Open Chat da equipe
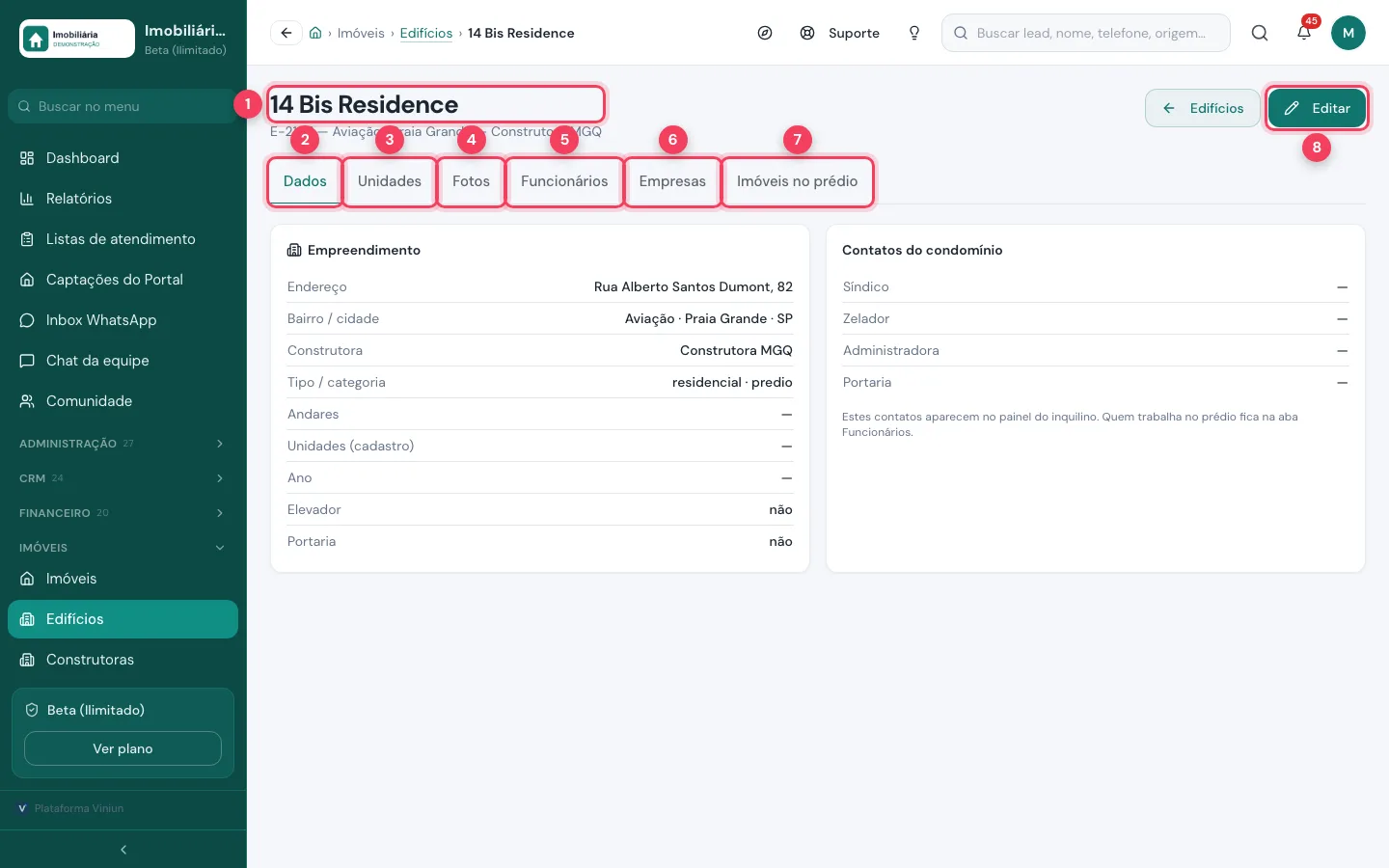The width and height of the screenshot is (1389, 868). tap(123, 361)
